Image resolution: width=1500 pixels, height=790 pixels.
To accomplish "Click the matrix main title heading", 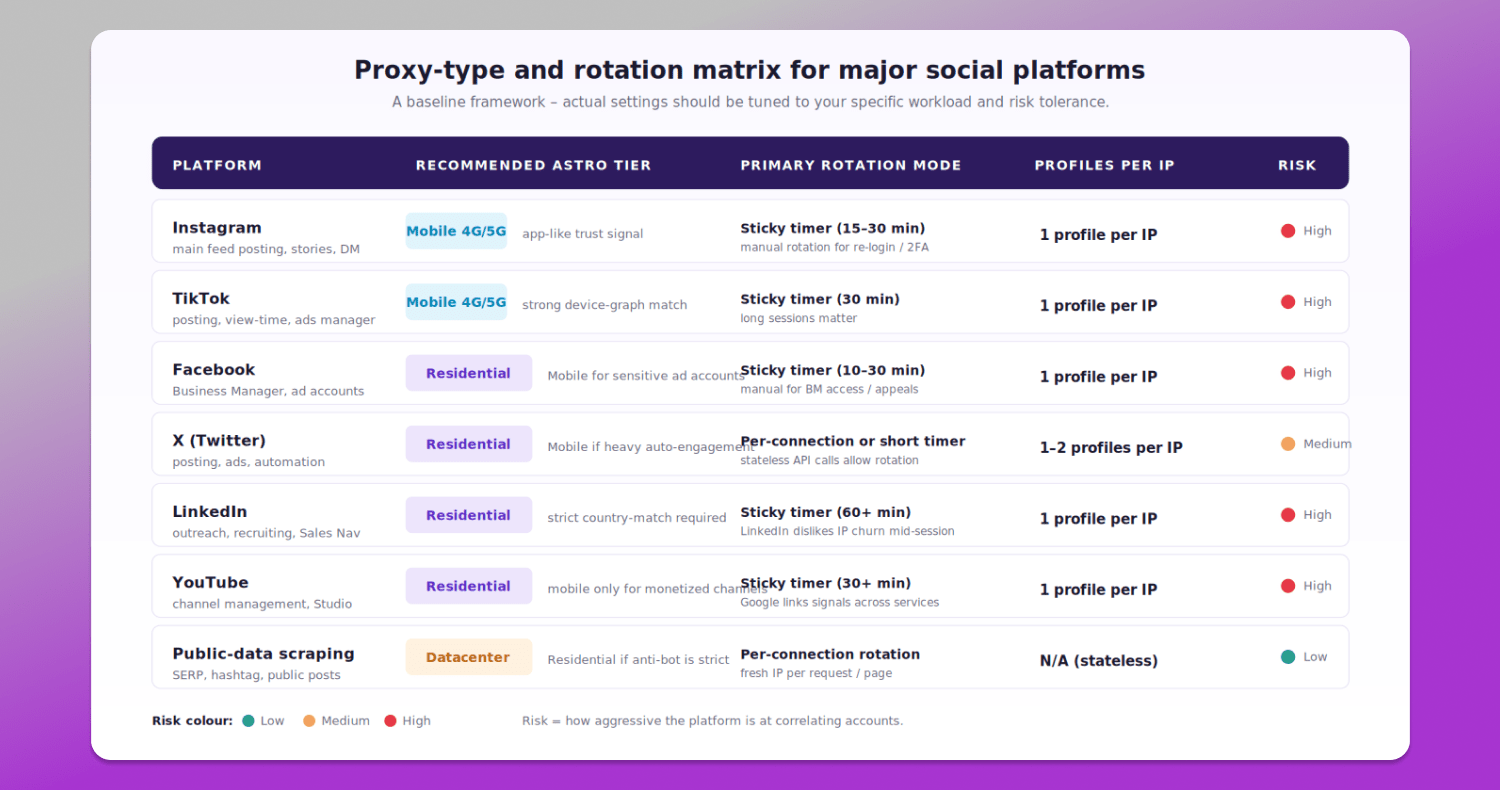I will 750,70.
